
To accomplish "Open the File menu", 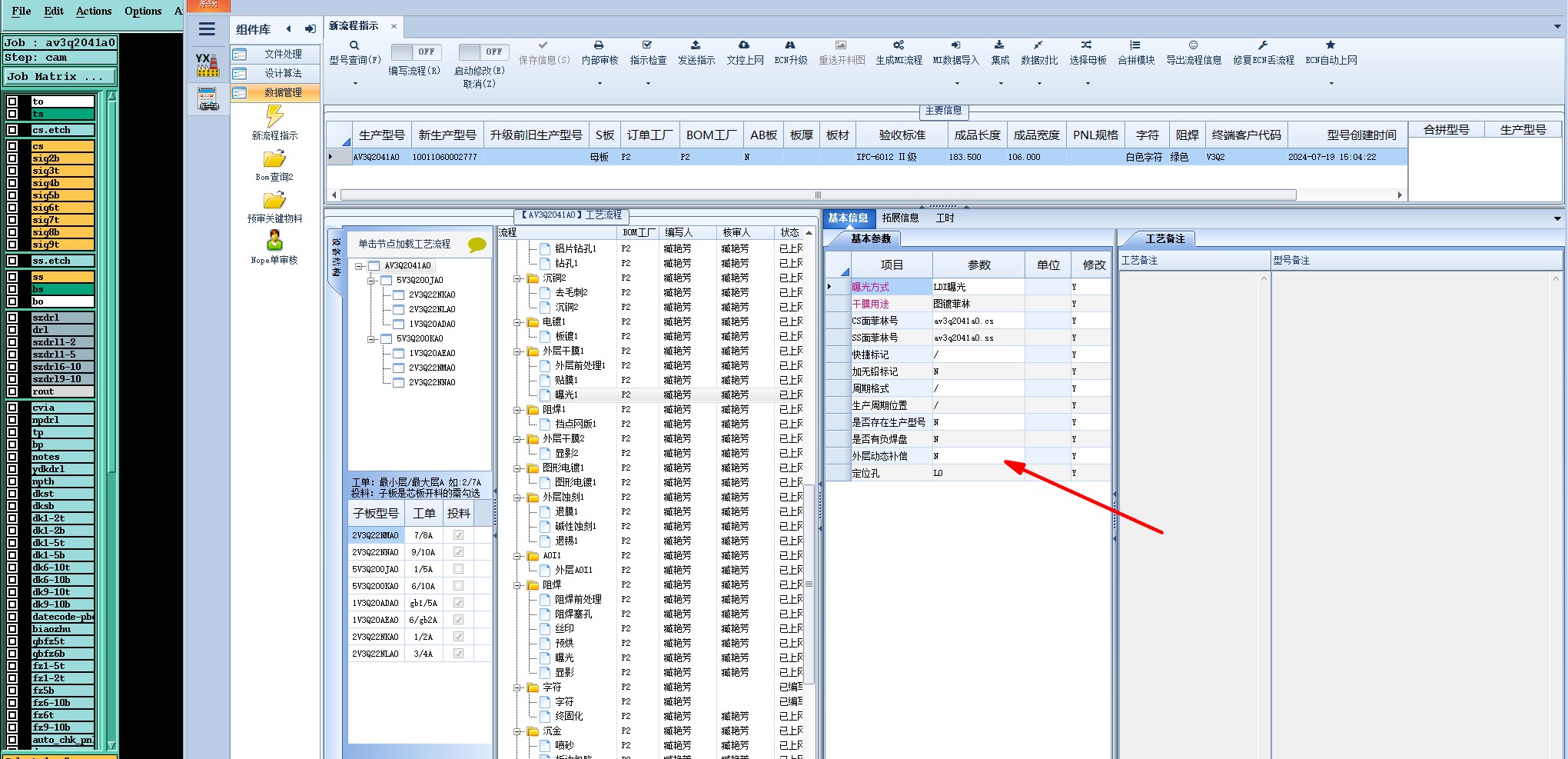I will point(22,11).
